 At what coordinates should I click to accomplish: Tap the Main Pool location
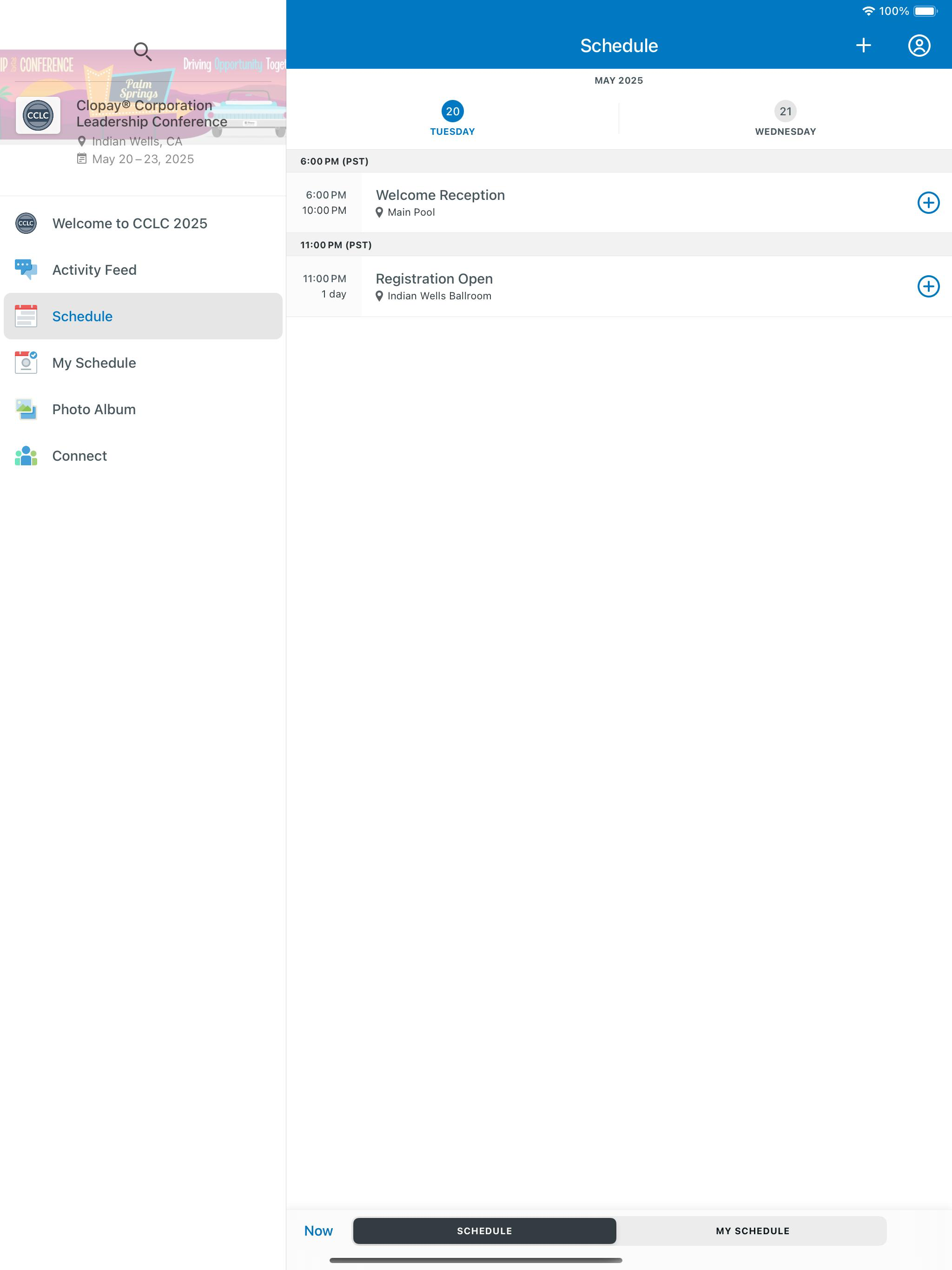click(x=405, y=212)
